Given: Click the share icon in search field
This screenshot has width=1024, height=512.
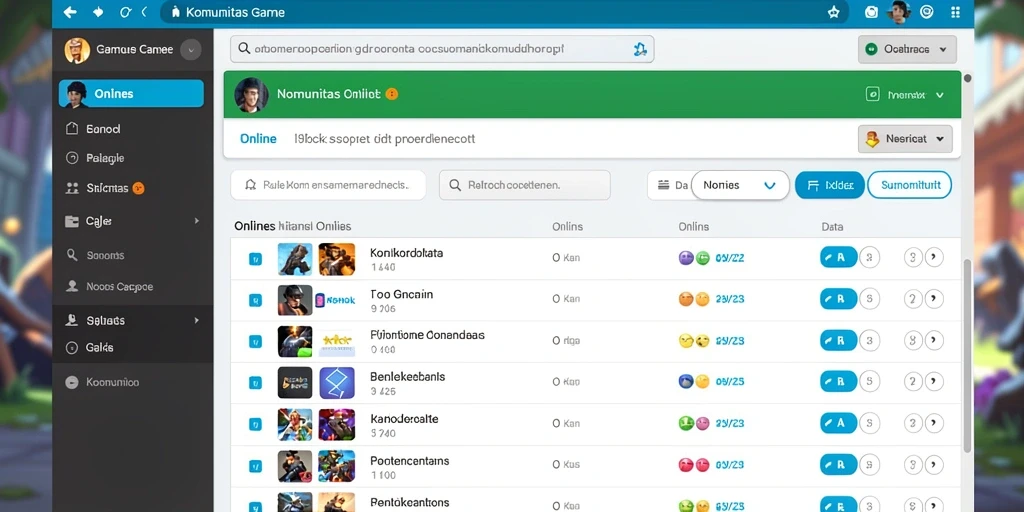Looking at the screenshot, I should [x=640, y=49].
